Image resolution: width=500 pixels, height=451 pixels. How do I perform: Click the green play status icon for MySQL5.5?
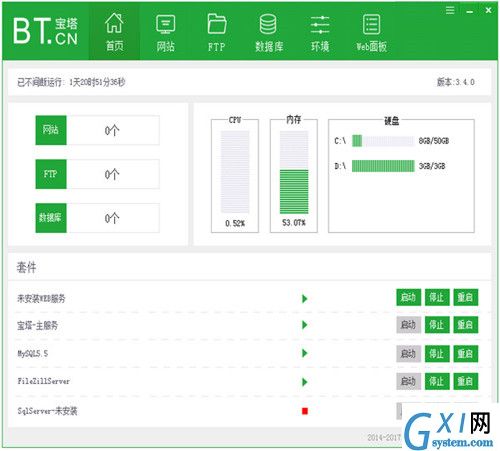(305, 353)
